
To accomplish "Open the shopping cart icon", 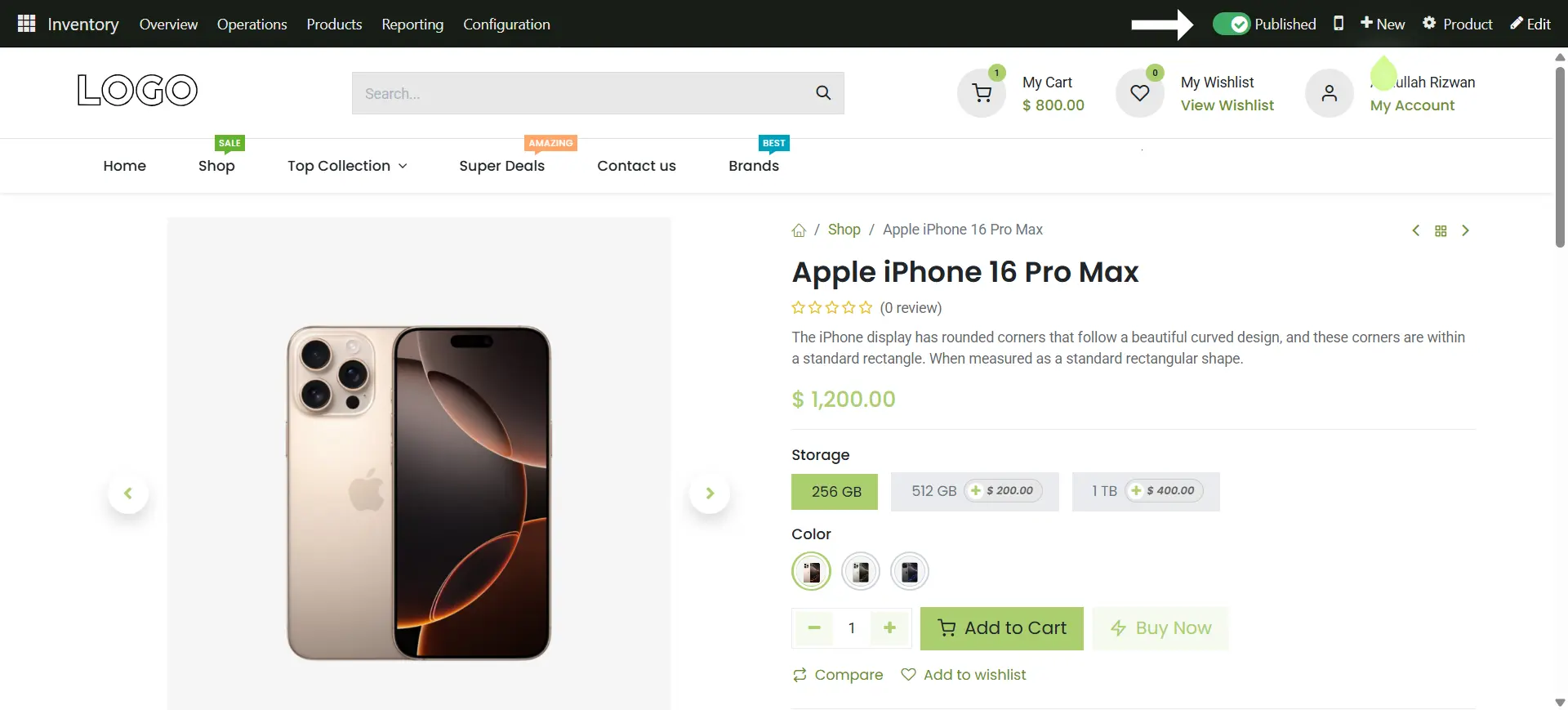I will click(982, 93).
